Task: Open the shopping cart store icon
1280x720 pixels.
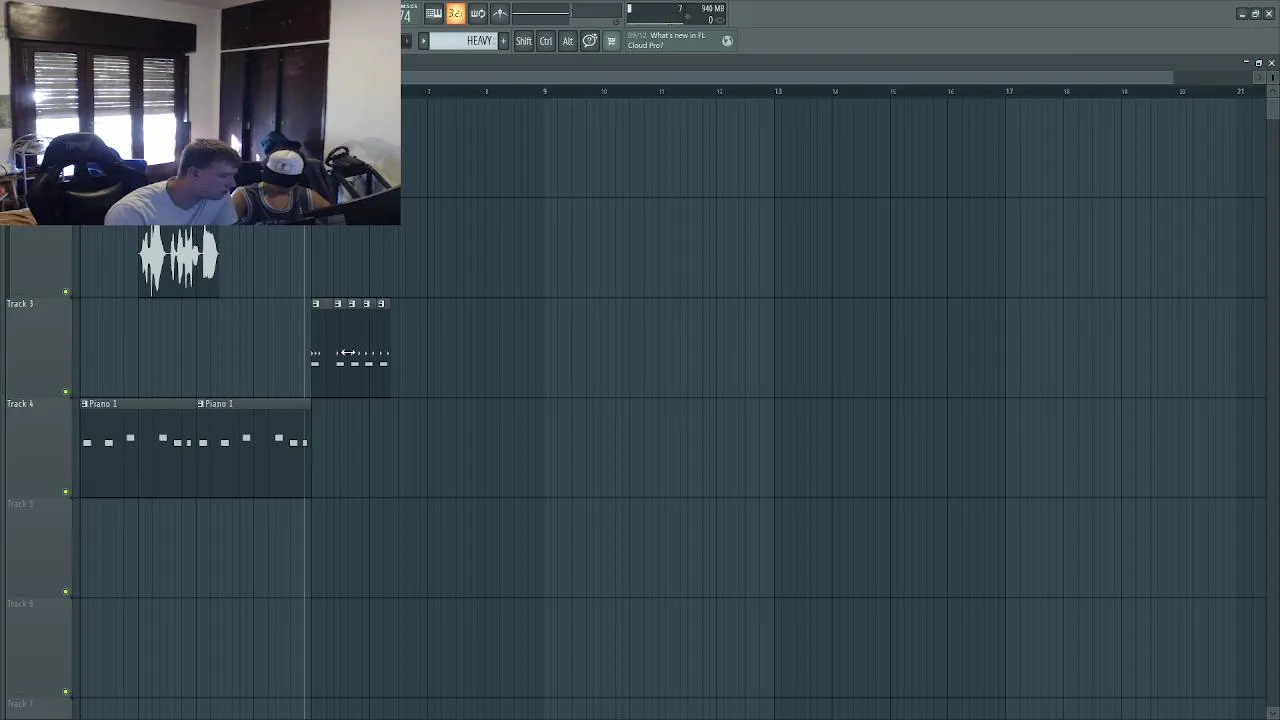Action: point(612,41)
